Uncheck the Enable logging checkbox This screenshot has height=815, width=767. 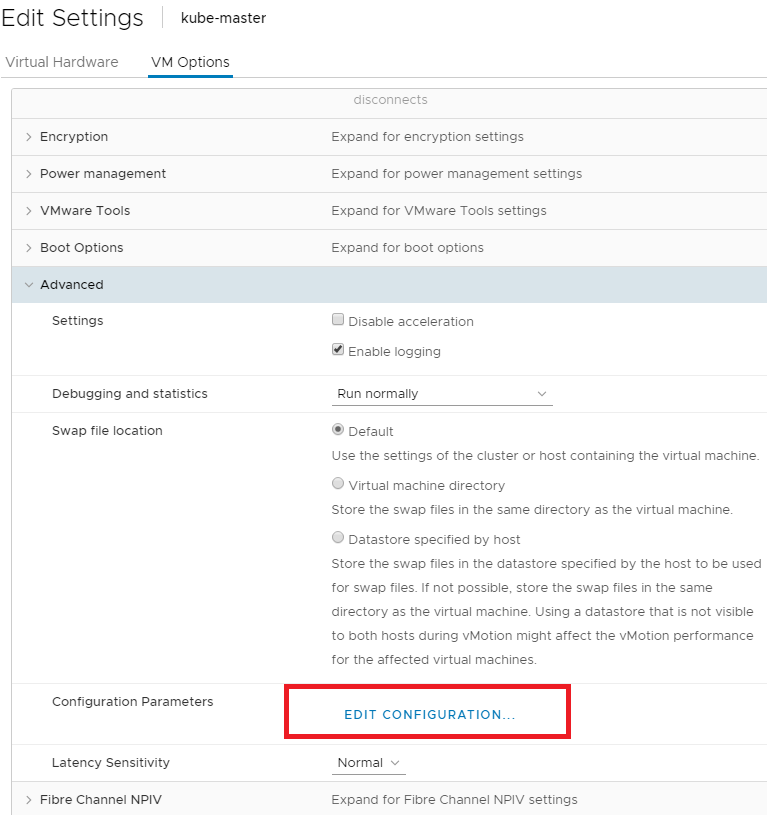click(x=338, y=351)
